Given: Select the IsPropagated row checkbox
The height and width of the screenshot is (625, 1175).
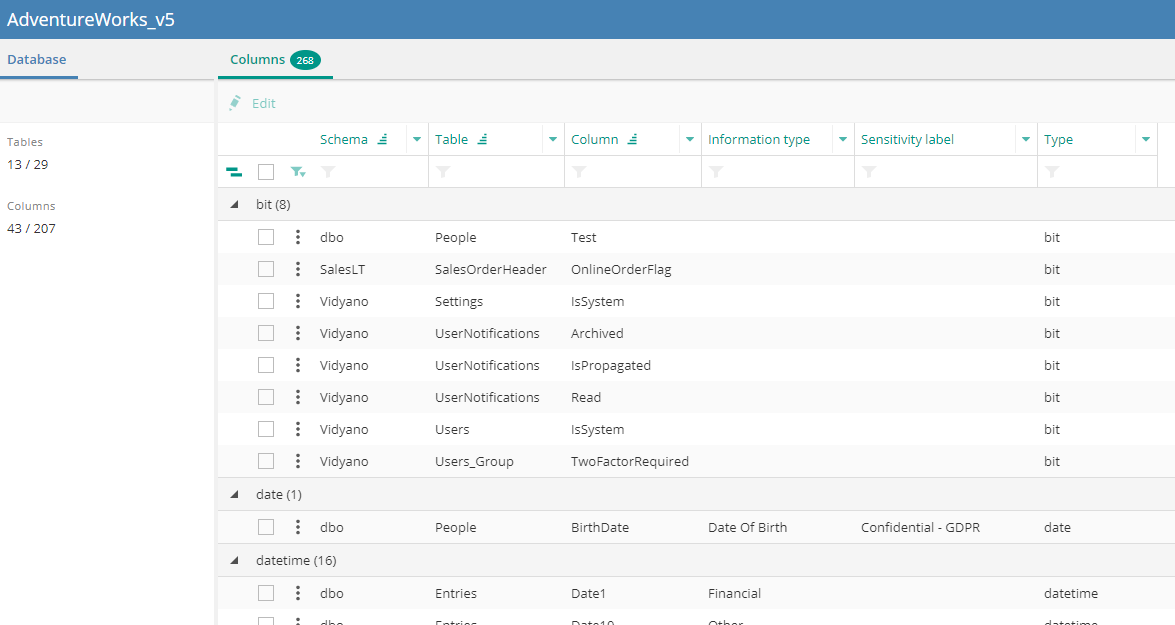Looking at the screenshot, I should [266, 365].
